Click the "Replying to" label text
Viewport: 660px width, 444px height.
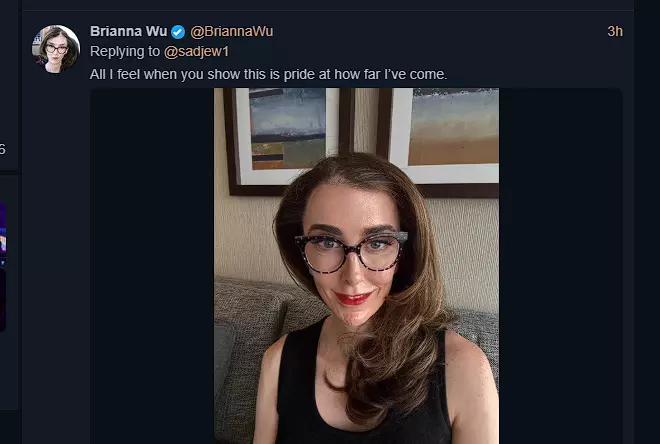click(x=125, y=51)
